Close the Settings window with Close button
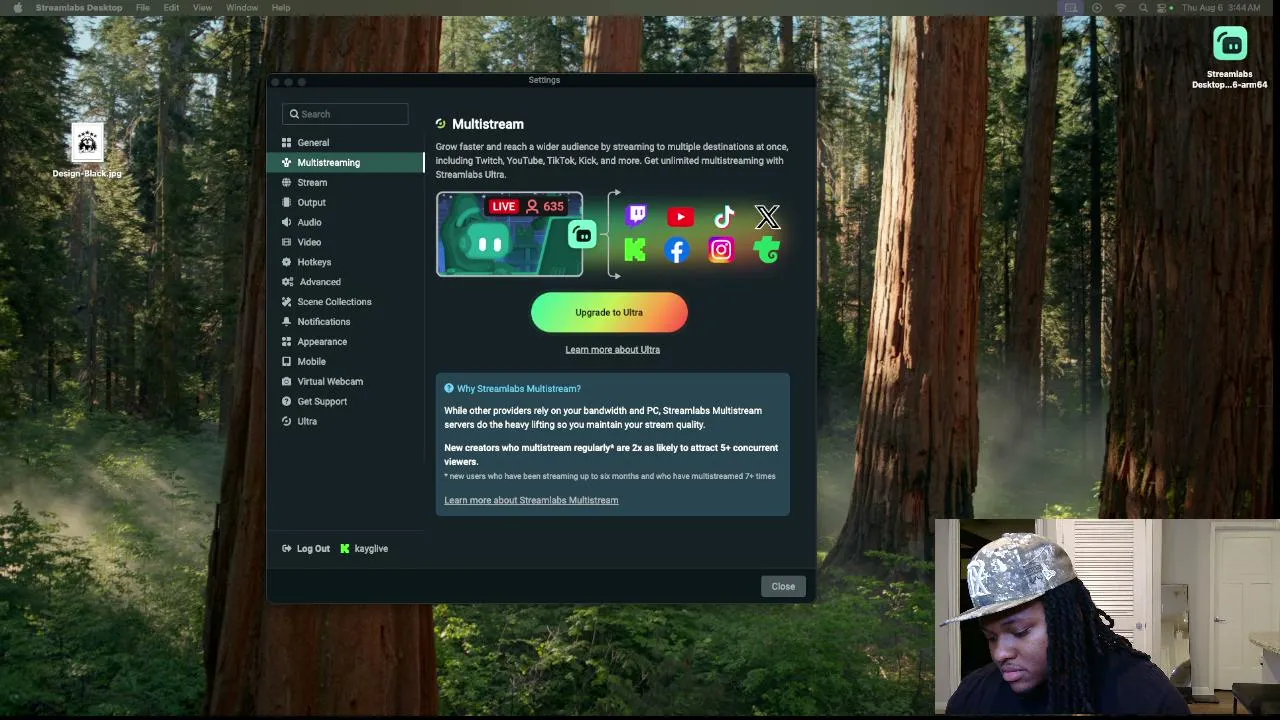This screenshot has height=720, width=1280. (783, 587)
